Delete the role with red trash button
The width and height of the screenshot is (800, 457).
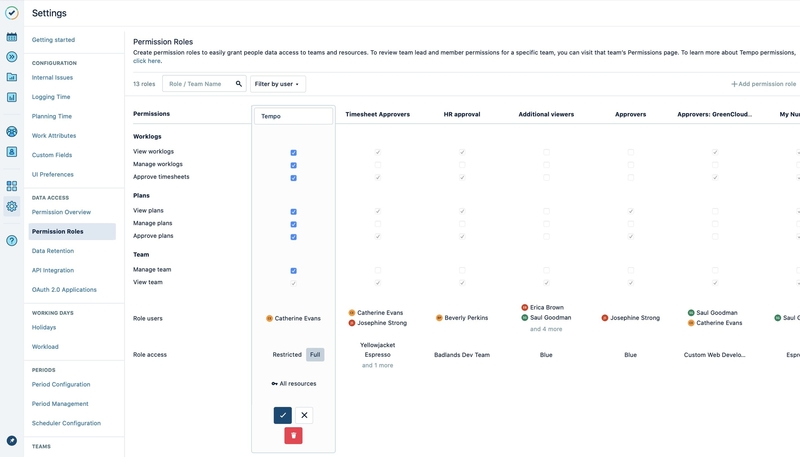[293, 435]
